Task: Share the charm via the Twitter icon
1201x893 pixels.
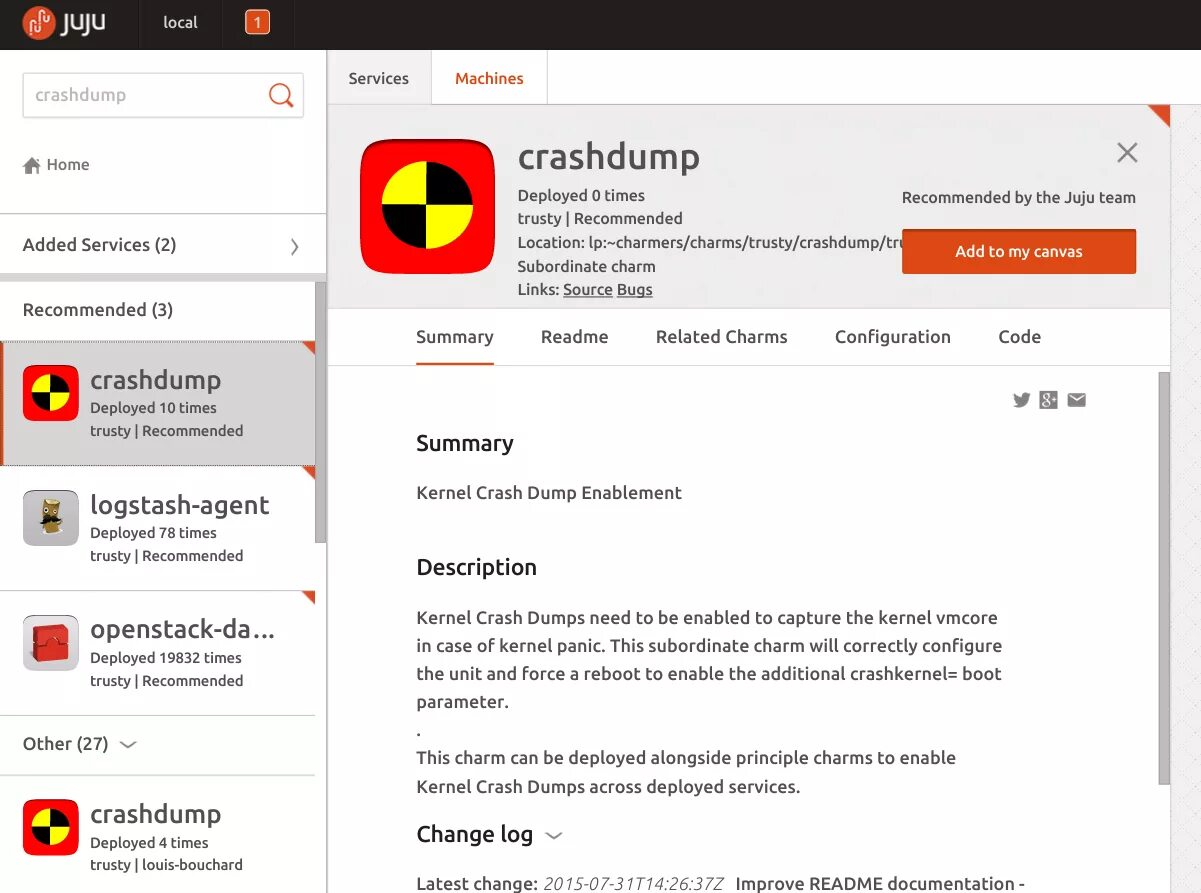Action: [1021, 399]
